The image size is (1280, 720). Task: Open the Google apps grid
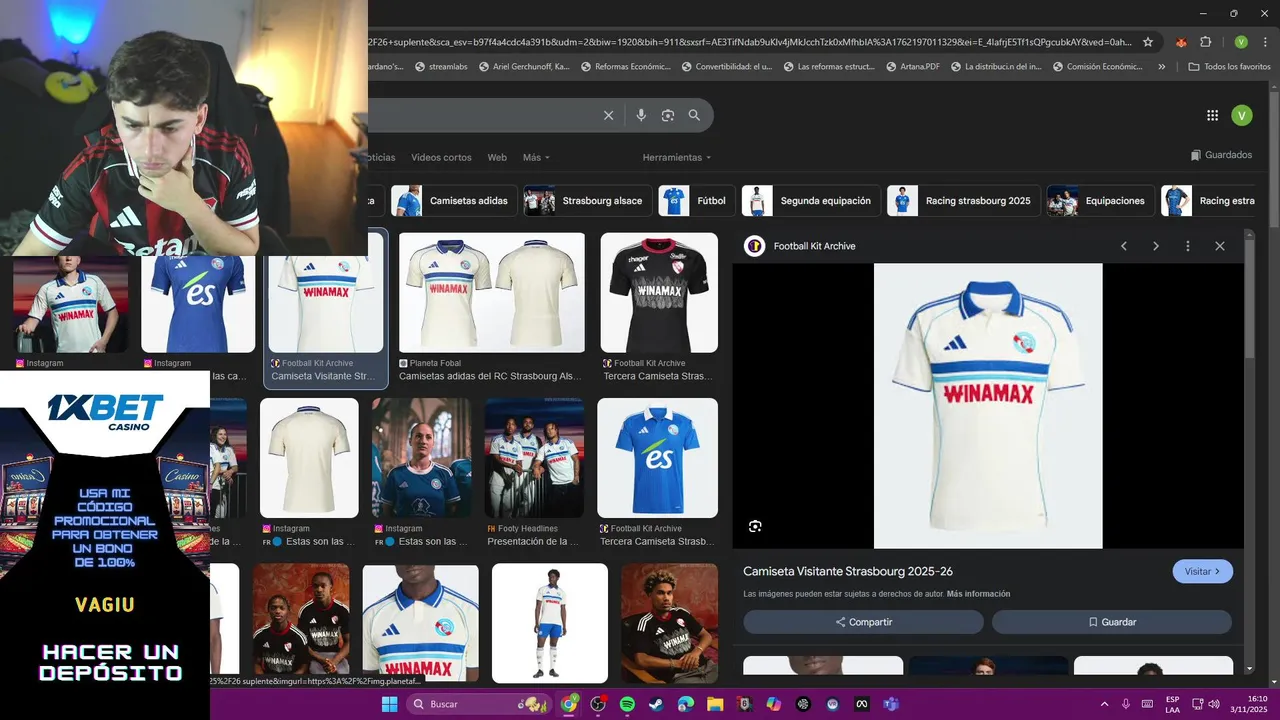click(x=1212, y=115)
